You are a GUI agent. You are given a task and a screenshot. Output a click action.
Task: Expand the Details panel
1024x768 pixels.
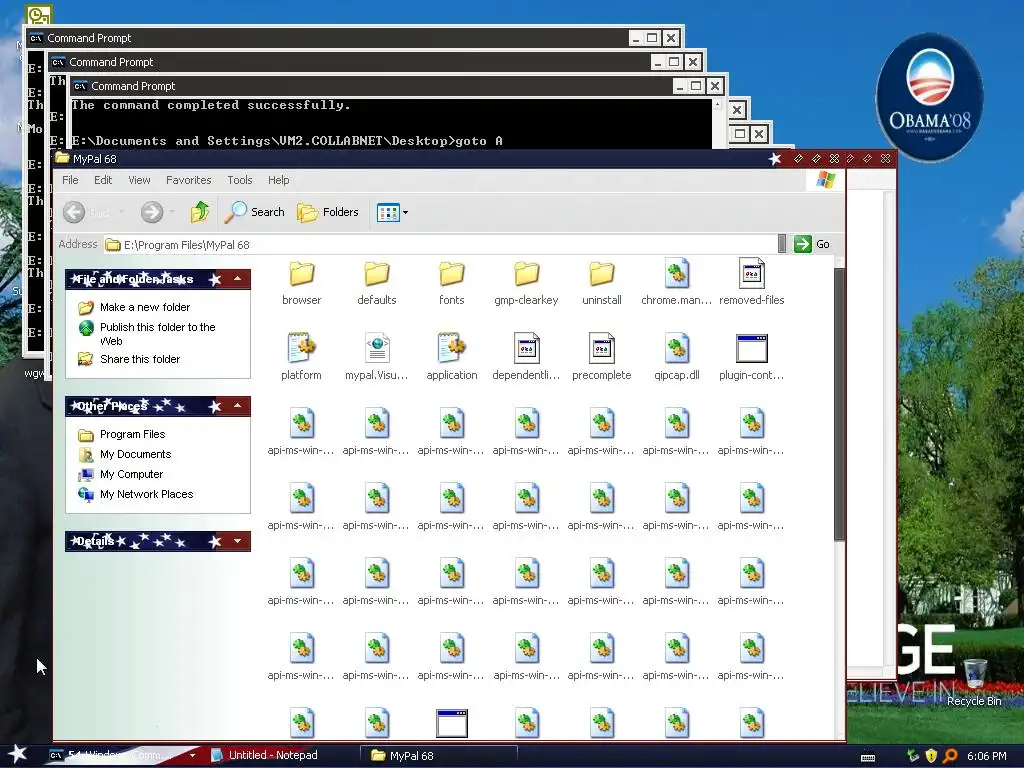pos(238,541)
